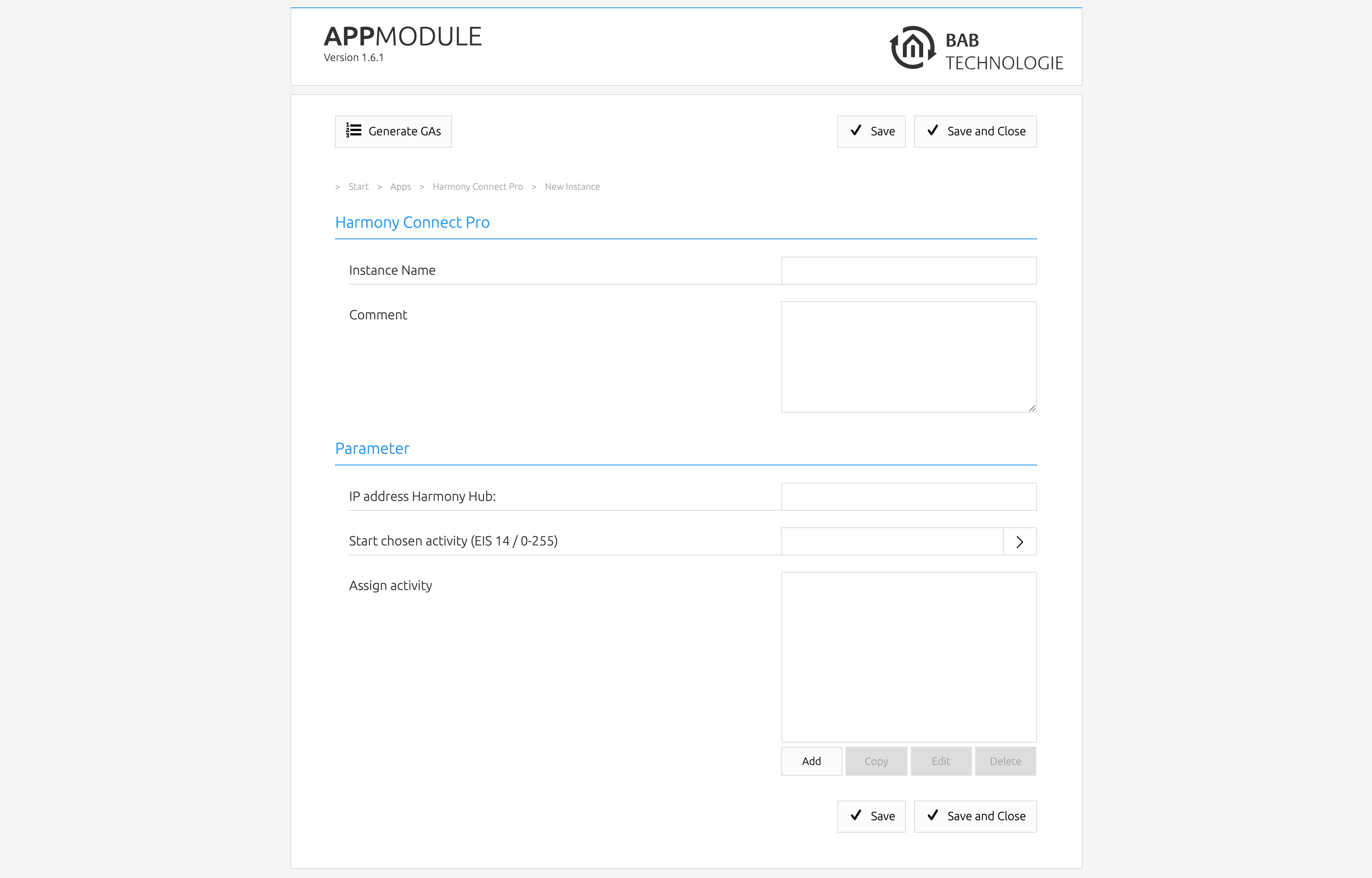Screen dimensions: 1372x878
Task: Click the checkmark icon on top Save button
Action: click(856, 130)
